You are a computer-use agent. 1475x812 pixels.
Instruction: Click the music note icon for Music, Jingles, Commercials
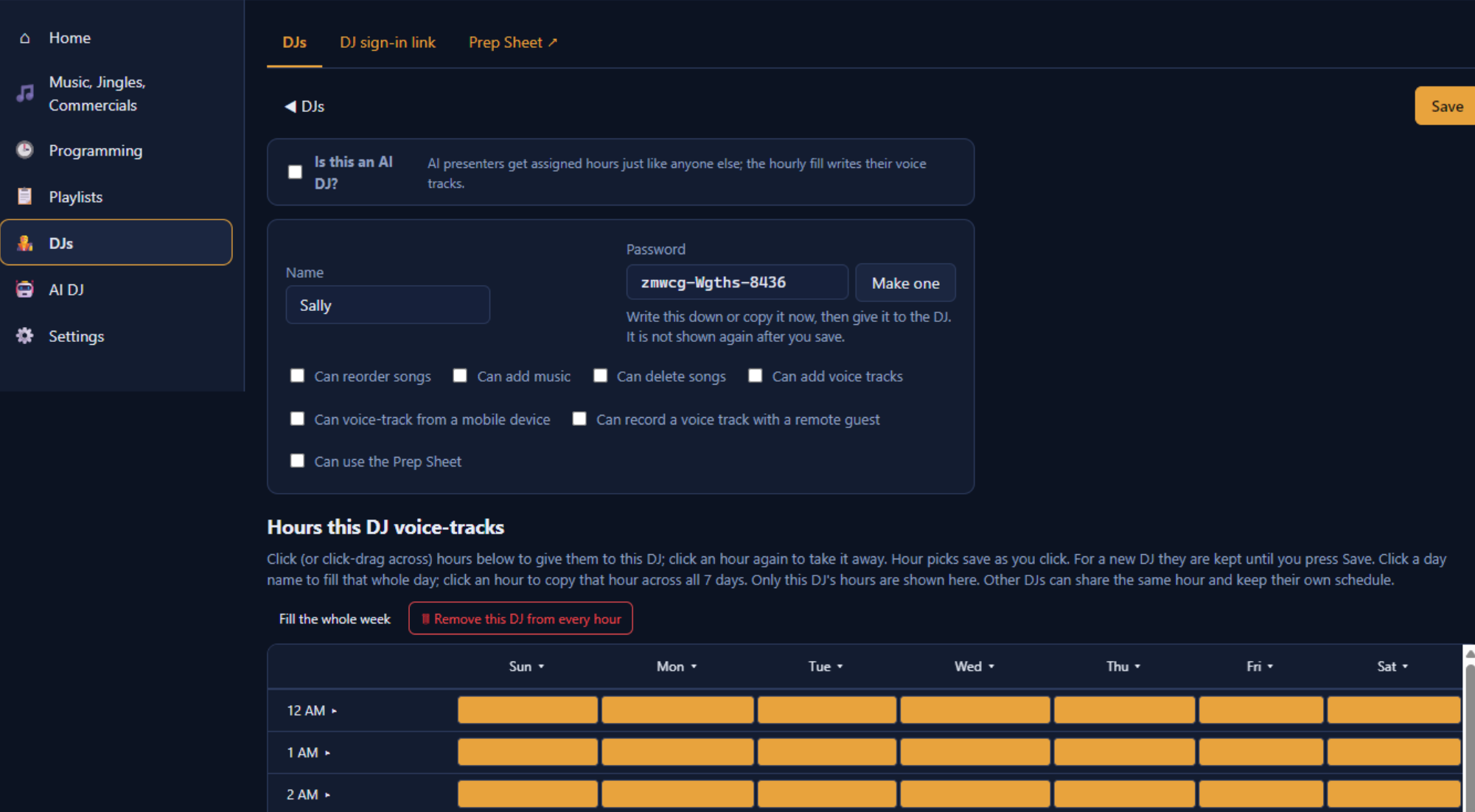(25, 93)
